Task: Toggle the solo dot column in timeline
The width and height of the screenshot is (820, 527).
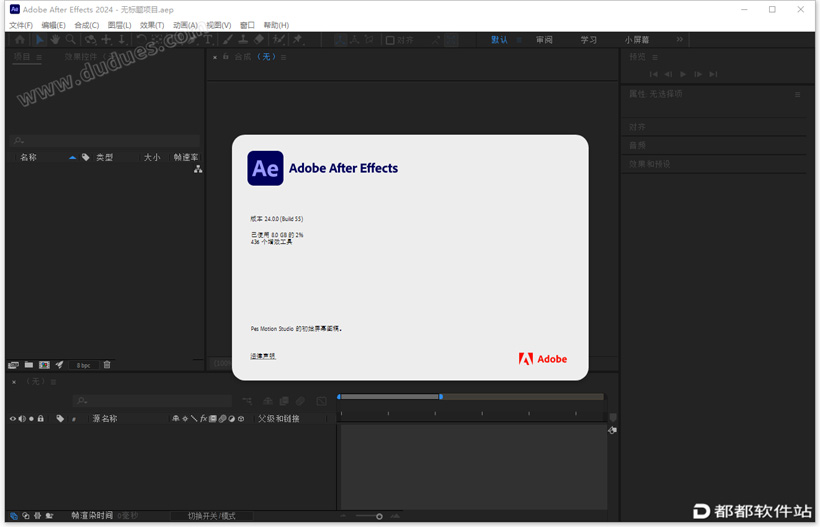Action: tap(31, 419)
